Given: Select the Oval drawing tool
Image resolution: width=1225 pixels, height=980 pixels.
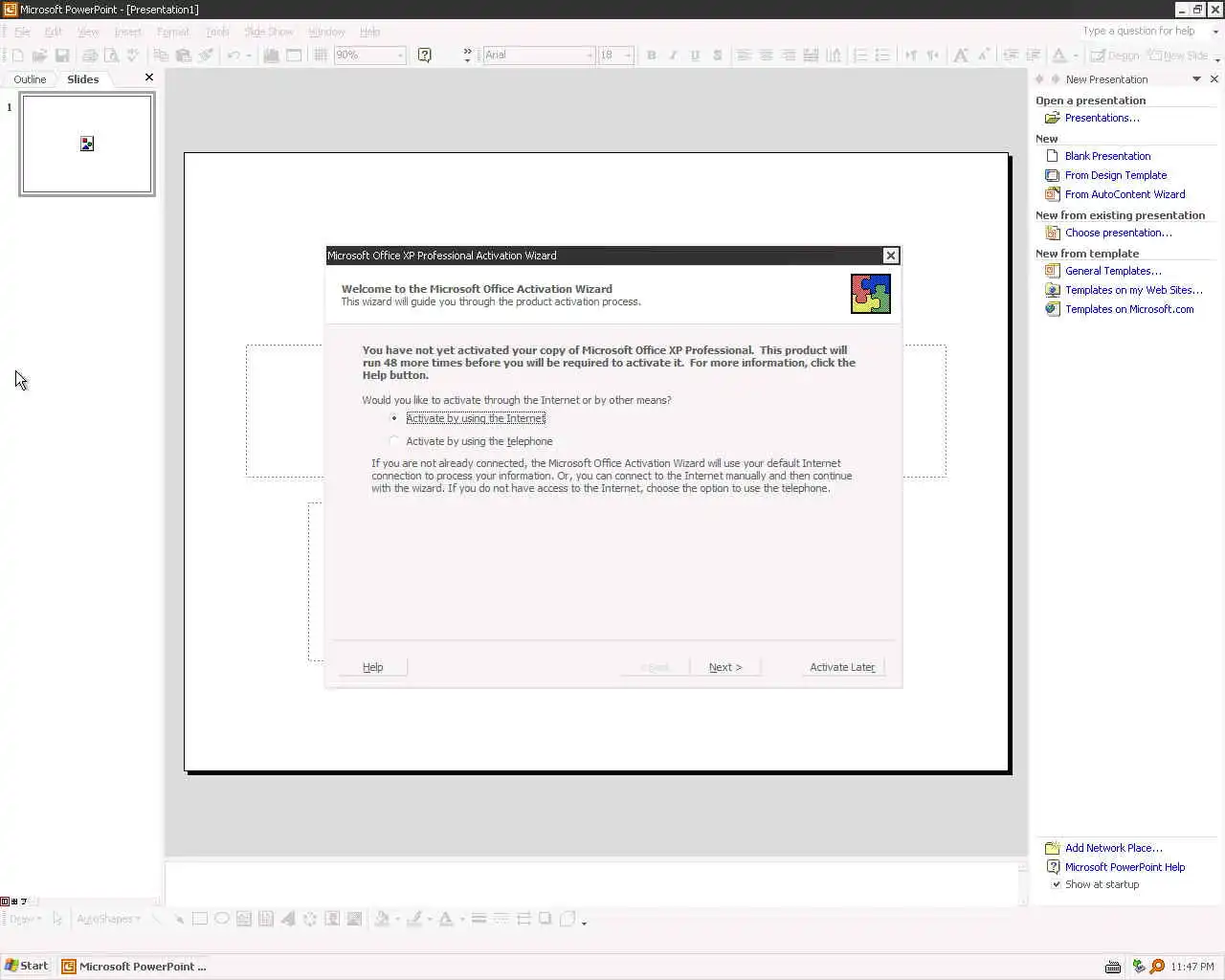Looking at the screenshot, I should click(x=222, y=919).
